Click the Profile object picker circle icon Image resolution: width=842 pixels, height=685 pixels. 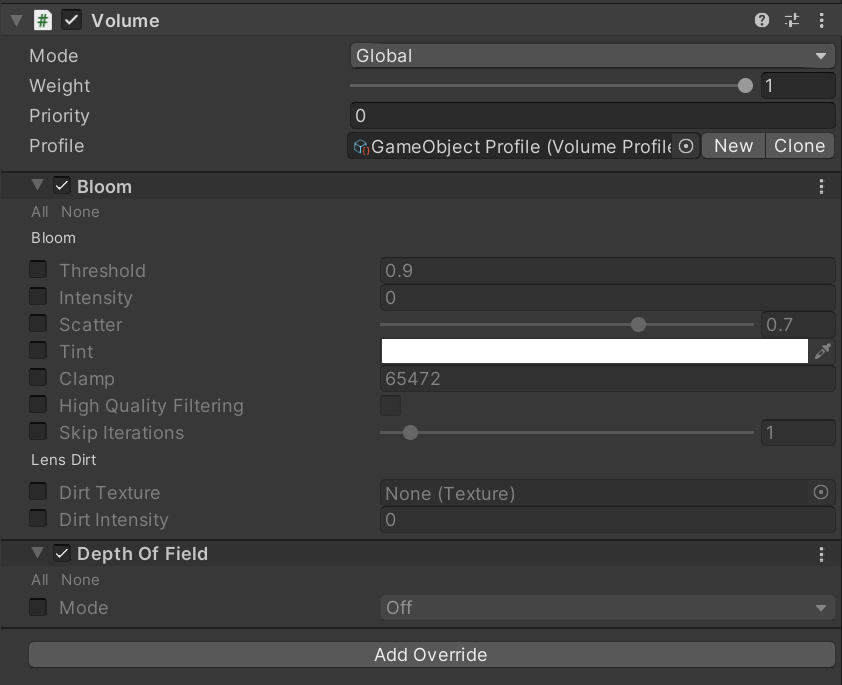click(686, 146)
